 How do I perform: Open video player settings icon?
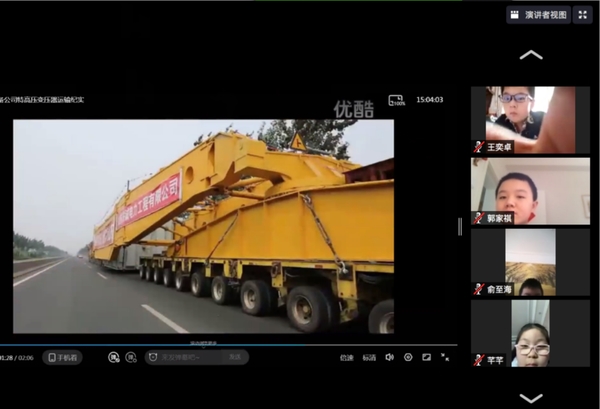tap(408, 357)
